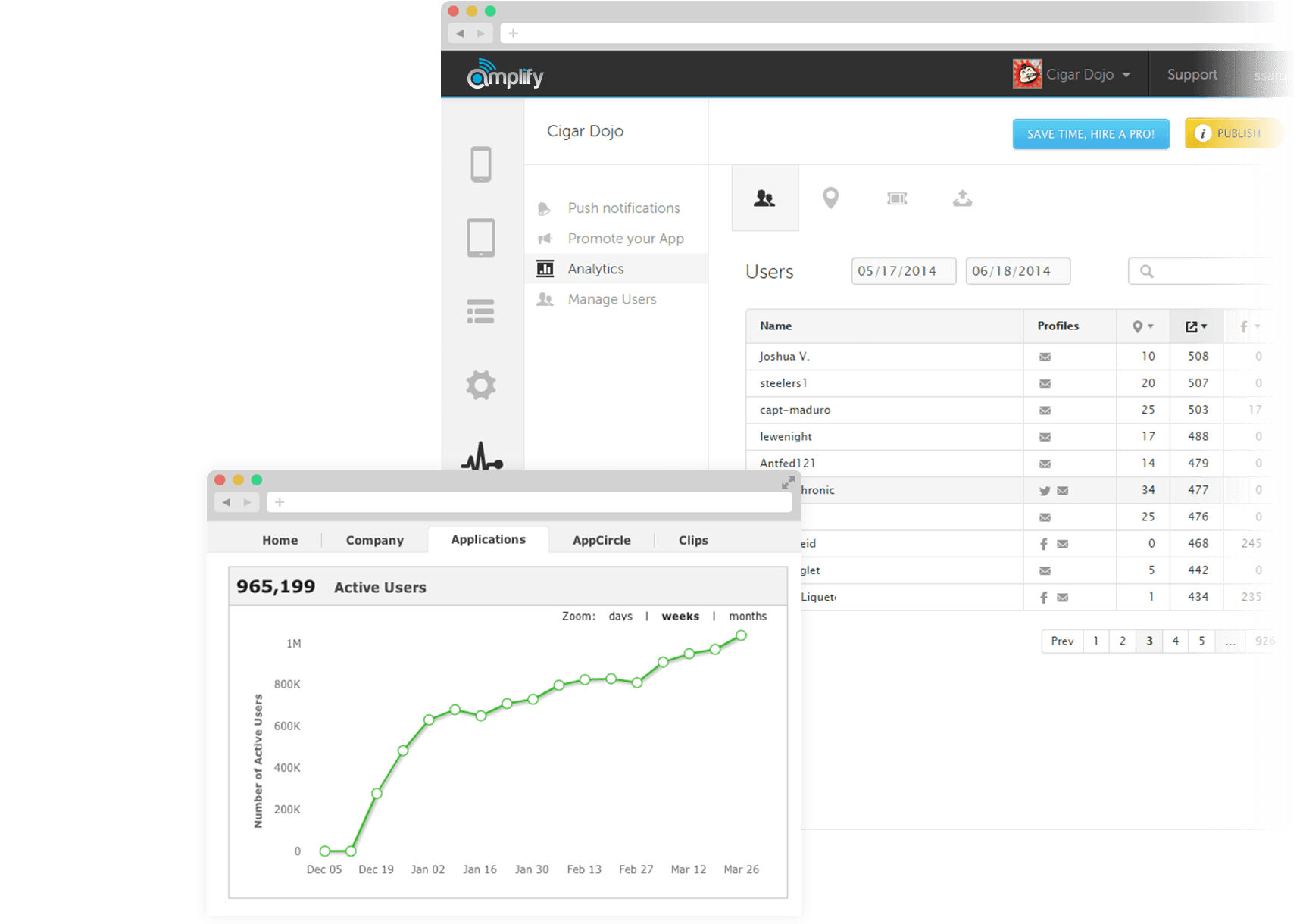The width and height of the screenshot is (1303, 924).
Task: Select the user Joshua V.
Action: pos(784,356)
